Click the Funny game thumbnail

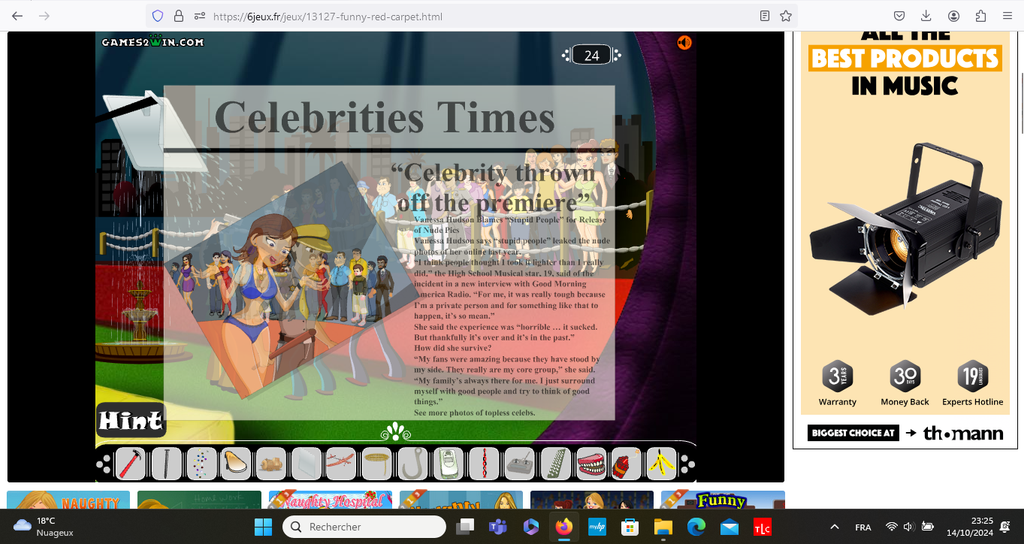720,500
